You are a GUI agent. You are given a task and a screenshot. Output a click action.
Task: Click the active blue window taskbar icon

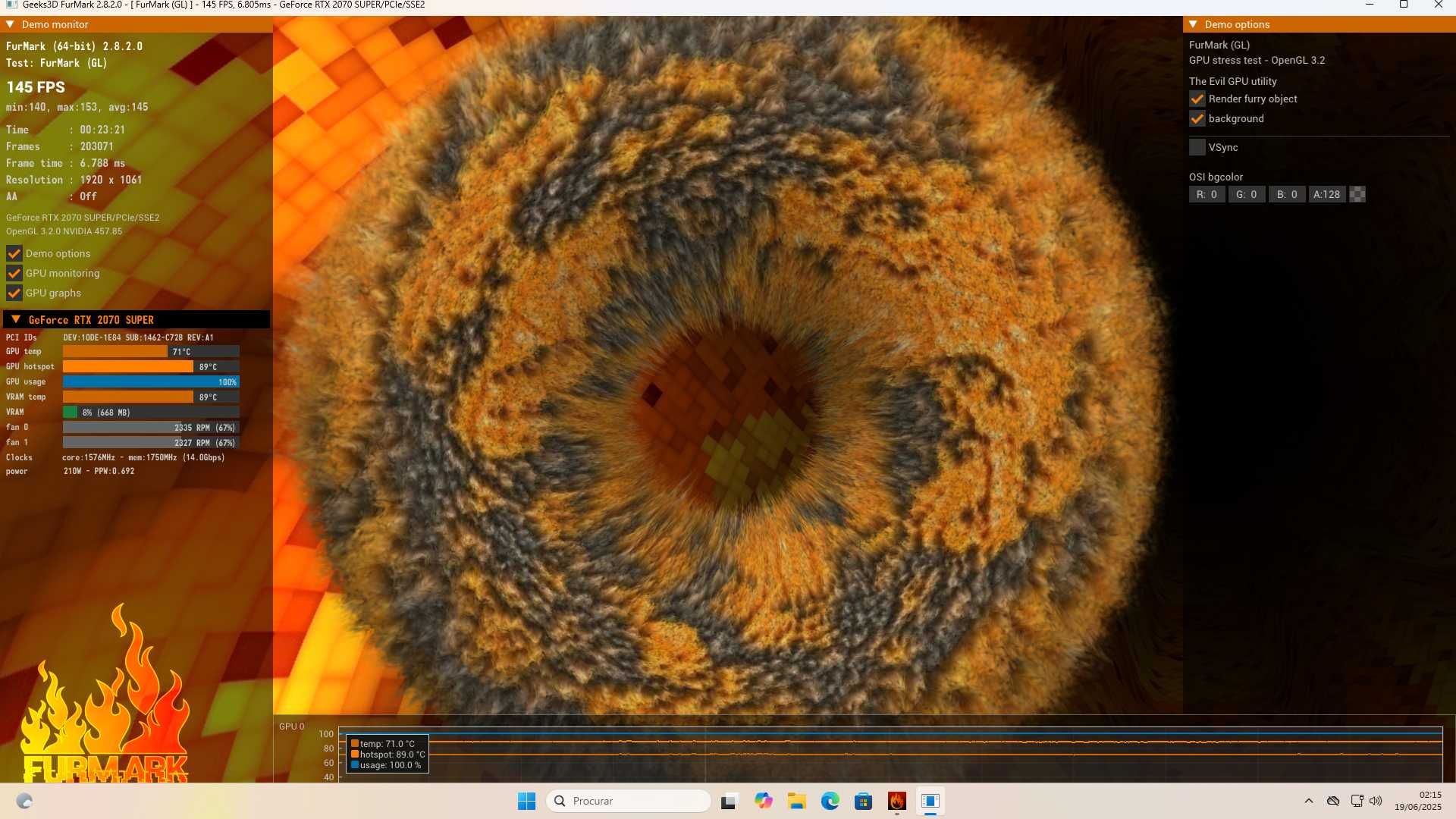pos(930,801)
